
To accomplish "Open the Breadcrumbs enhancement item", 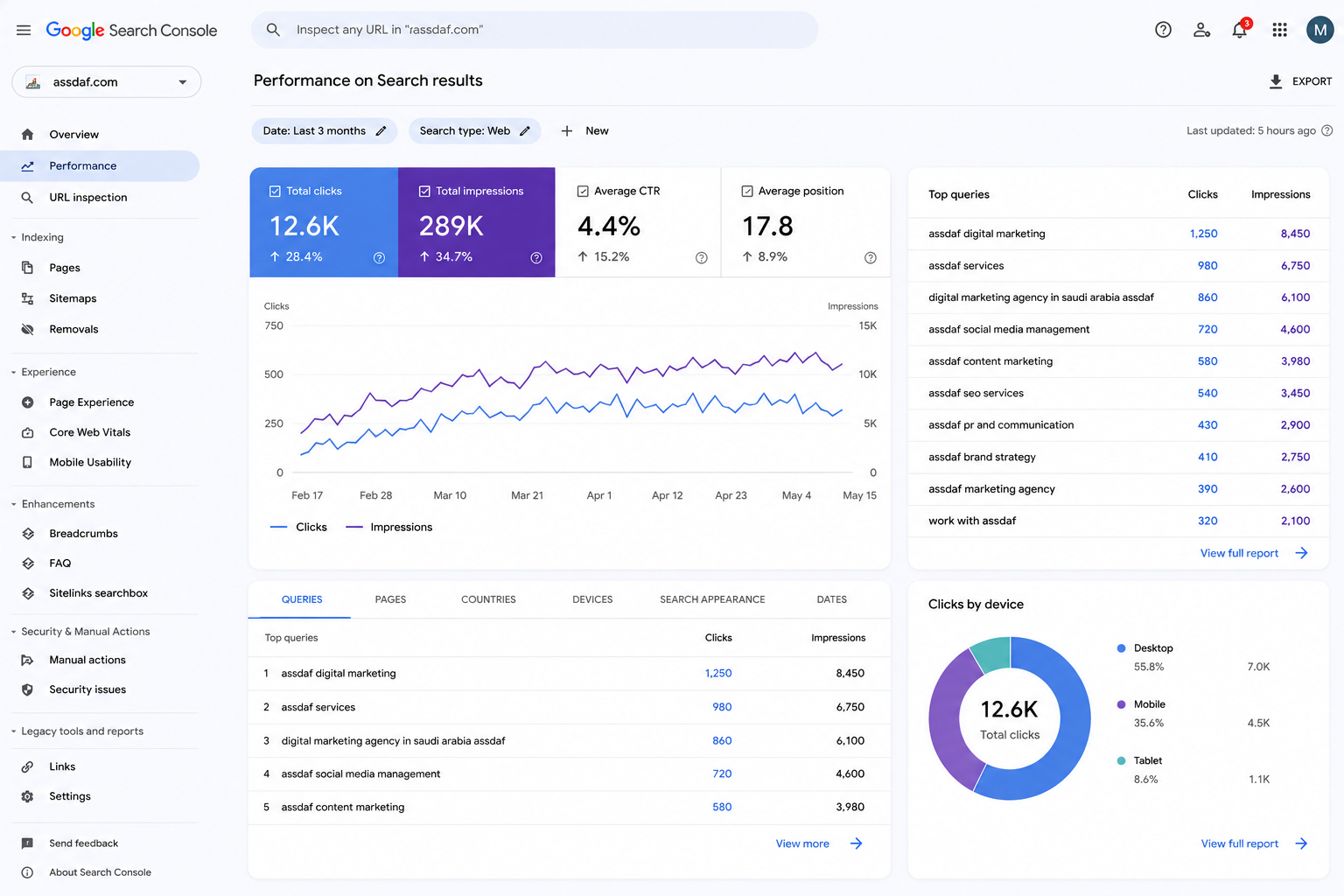I will (x=83, y=534).
